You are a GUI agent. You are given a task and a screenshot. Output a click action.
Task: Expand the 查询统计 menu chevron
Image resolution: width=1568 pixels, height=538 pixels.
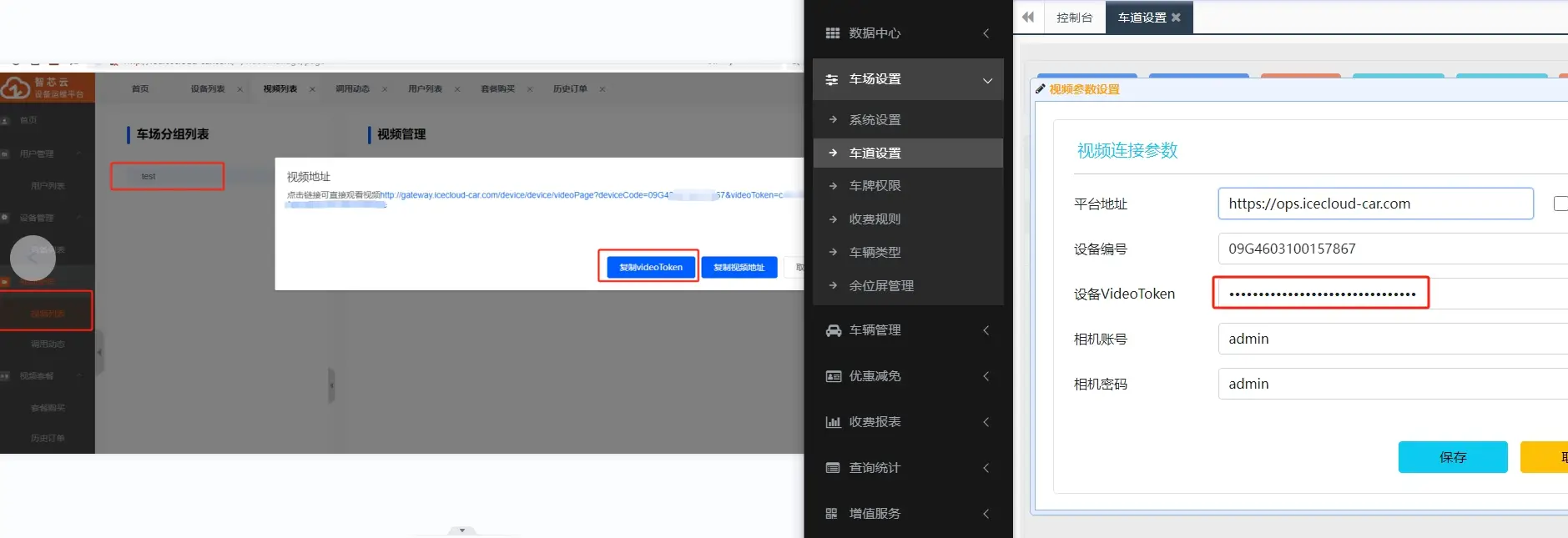tap(986, 468)
